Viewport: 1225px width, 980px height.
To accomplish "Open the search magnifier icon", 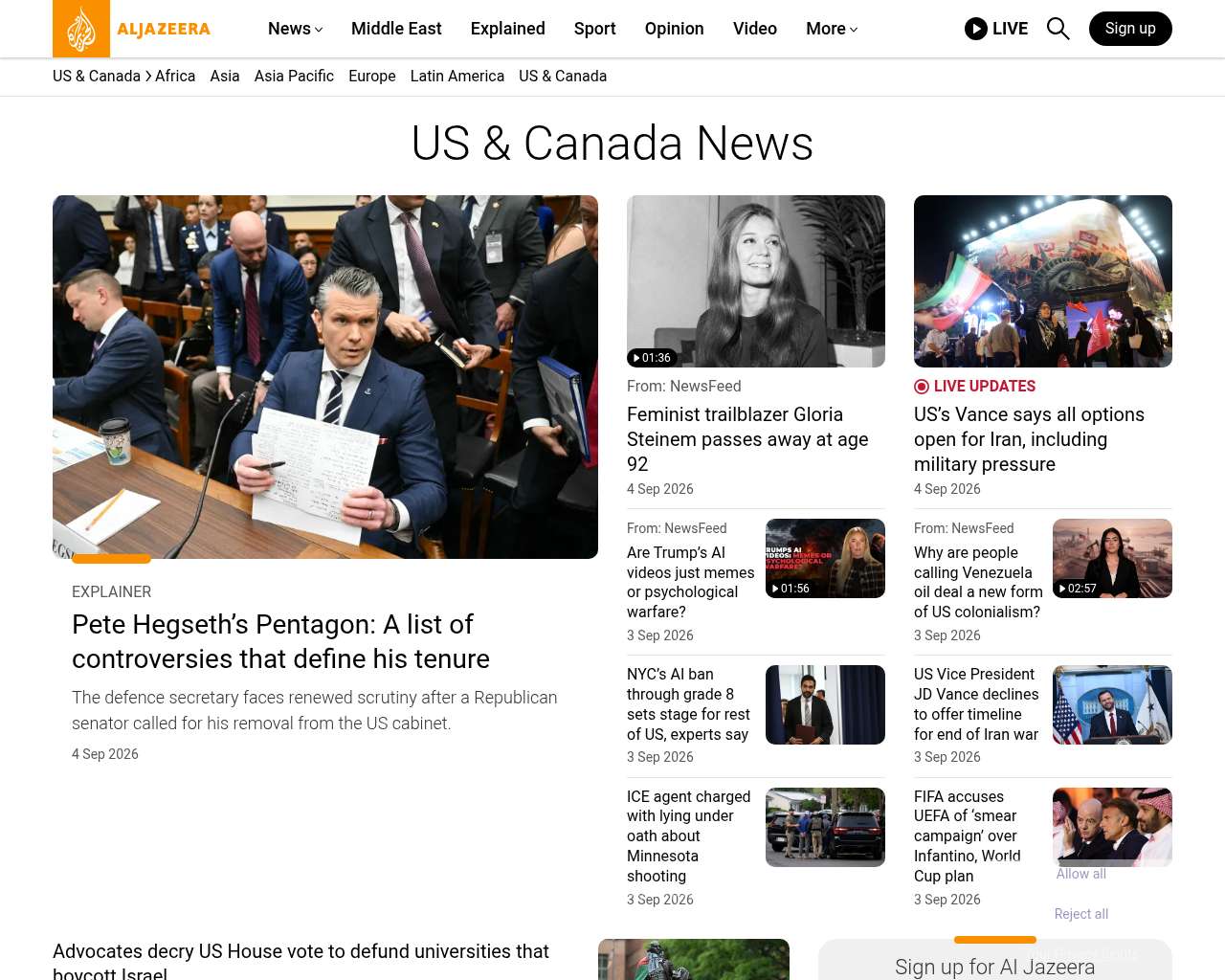I will (1058, 29).
